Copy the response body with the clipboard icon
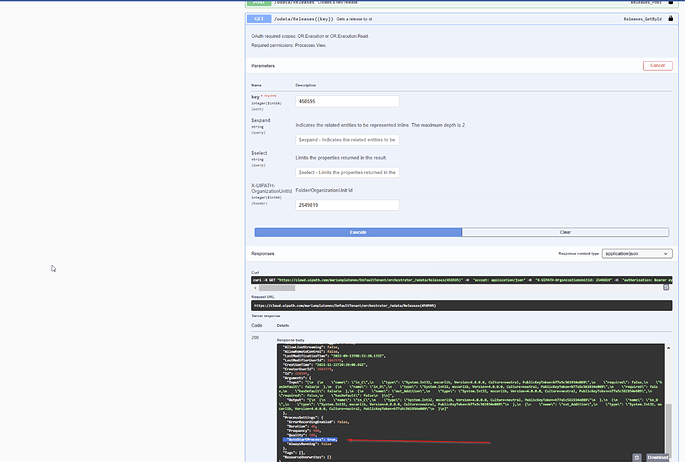The height and width of the screenshot is (465, 690). pyautogui.click(x=636, y=458)
